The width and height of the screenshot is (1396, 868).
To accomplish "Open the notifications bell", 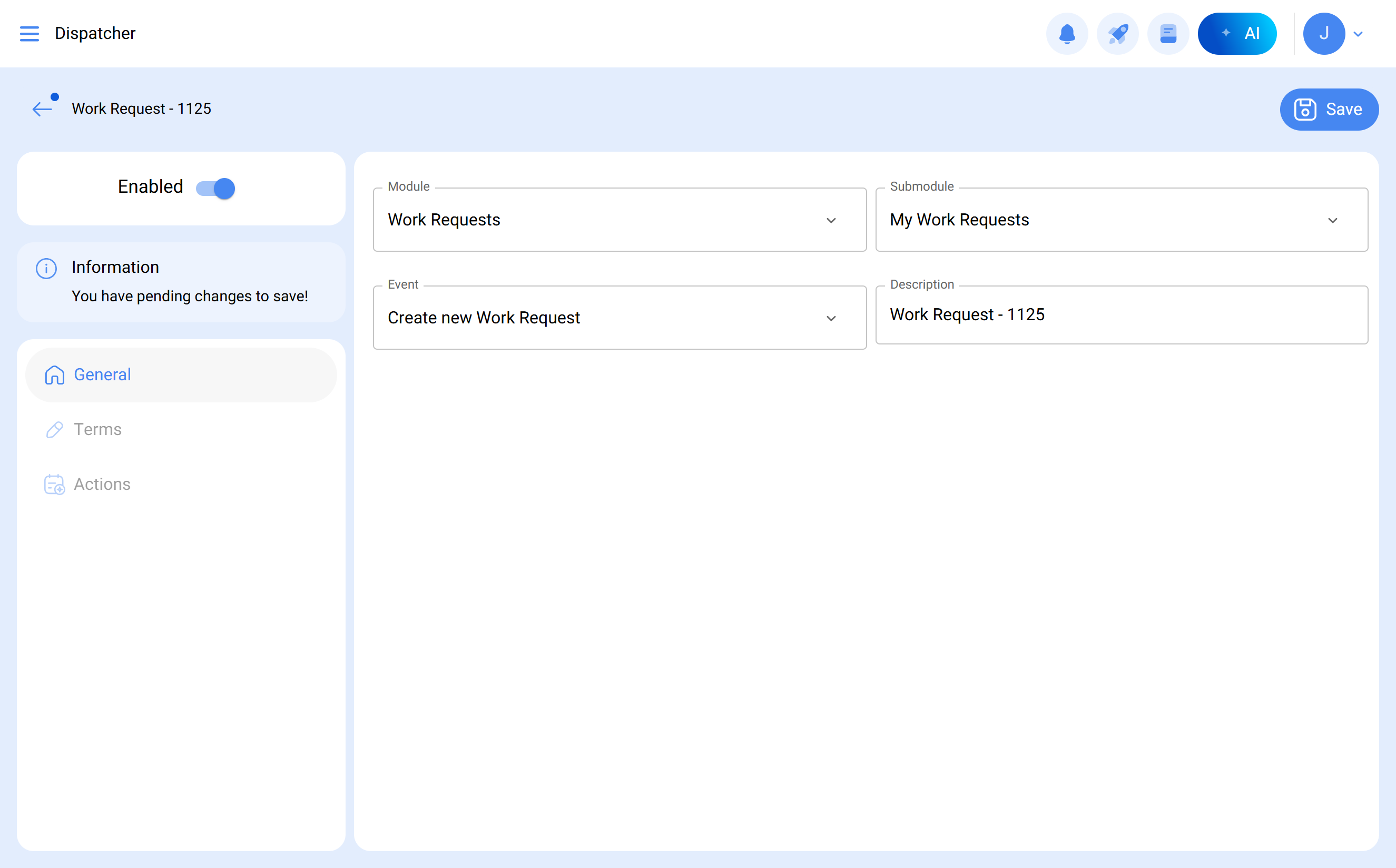I will [1067, 33].
